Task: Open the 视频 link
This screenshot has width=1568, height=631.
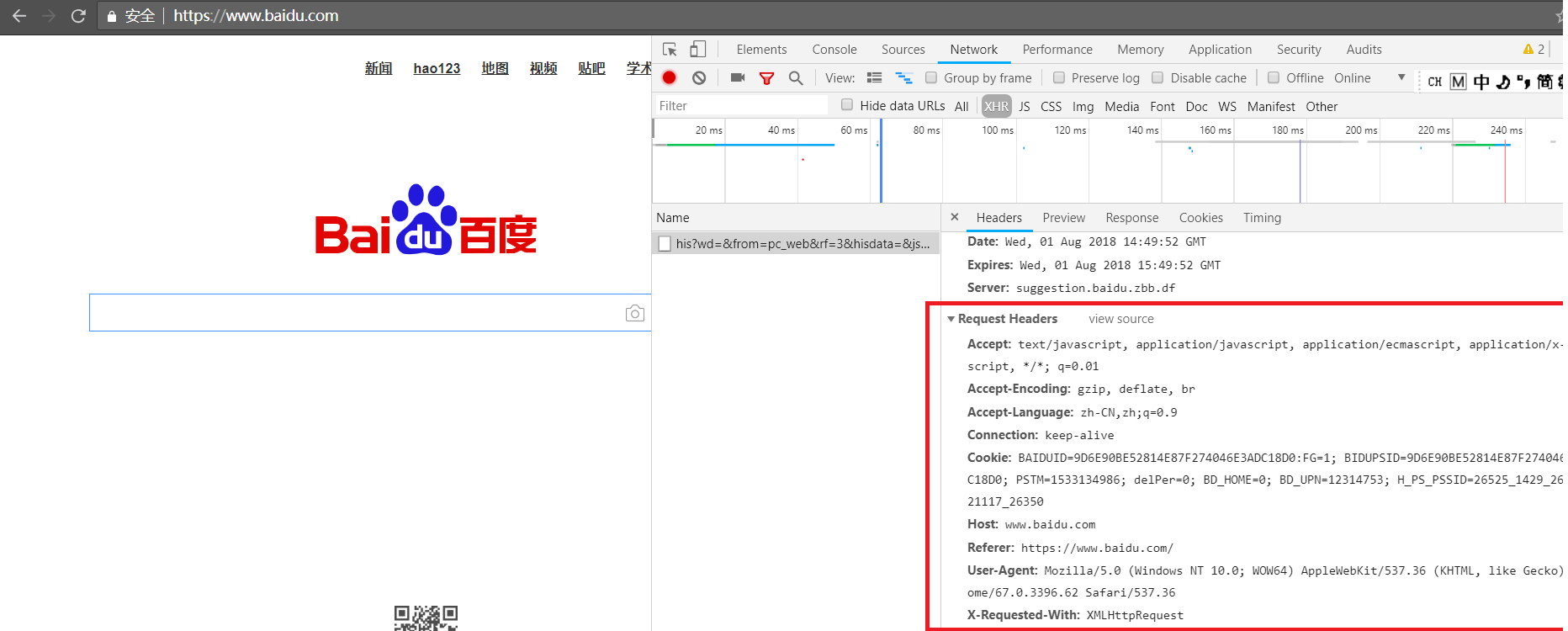Action: click(x=543, y=68)
